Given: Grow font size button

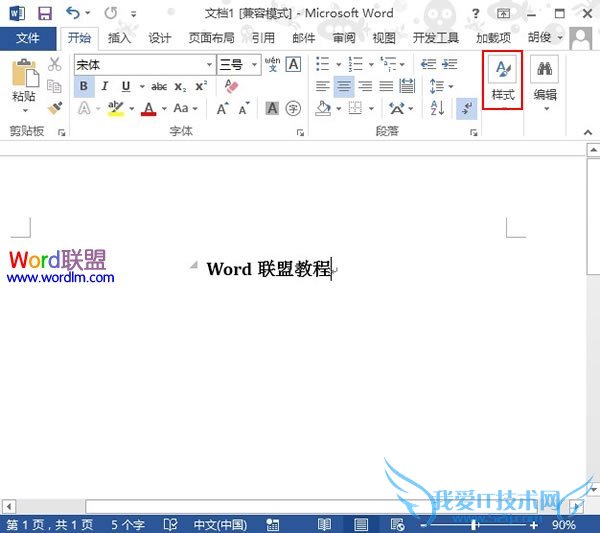Looking at the screenshot, I should click(x=222, y=109).
